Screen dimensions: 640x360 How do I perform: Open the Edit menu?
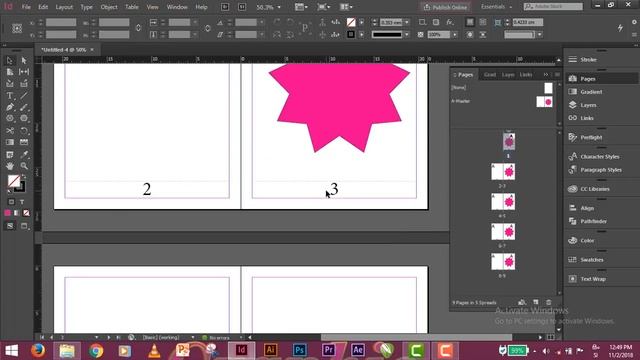43,7
